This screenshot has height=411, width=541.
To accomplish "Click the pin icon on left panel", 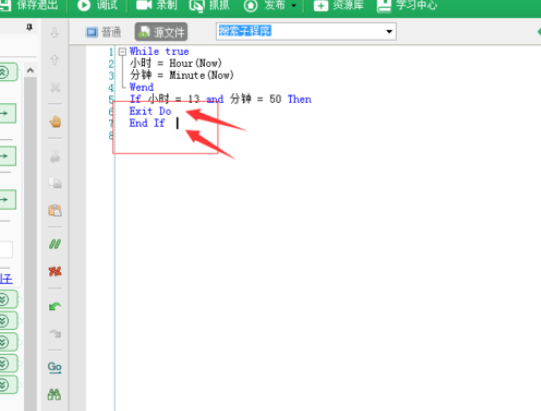I will [x=30, y=27].
